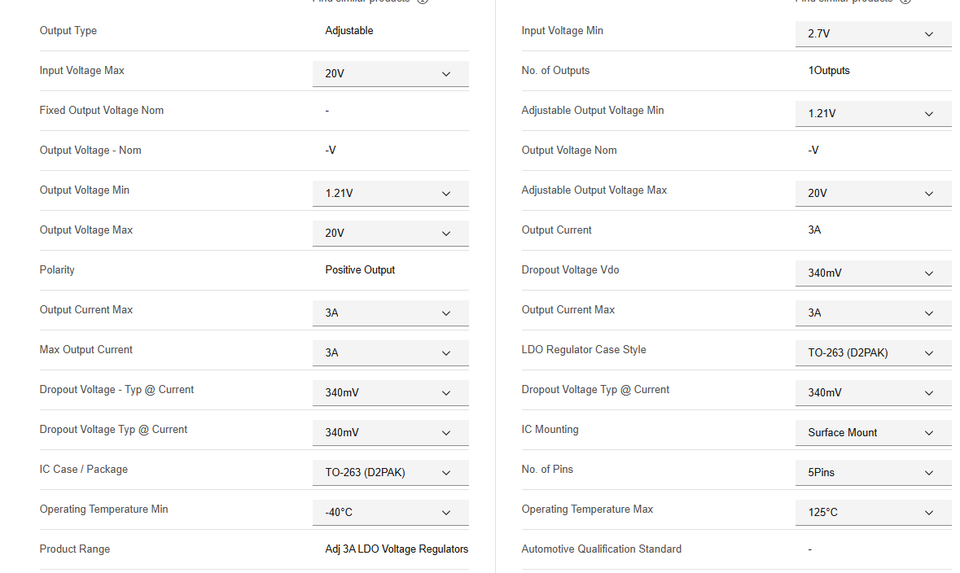Screen dimensions: 960x573
Task: Open the Dropout Voltage Vdo dropdown
Action: (872, 273)
